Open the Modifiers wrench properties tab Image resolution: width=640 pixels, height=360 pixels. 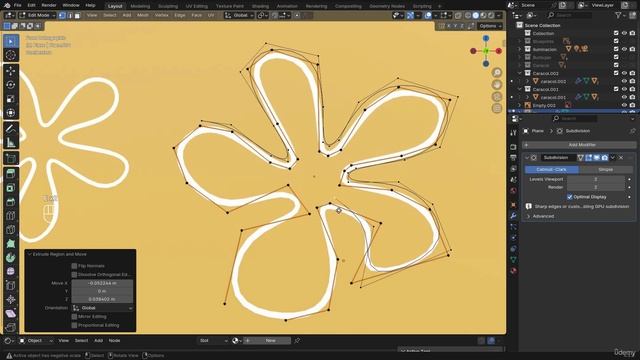coord(513,216)
